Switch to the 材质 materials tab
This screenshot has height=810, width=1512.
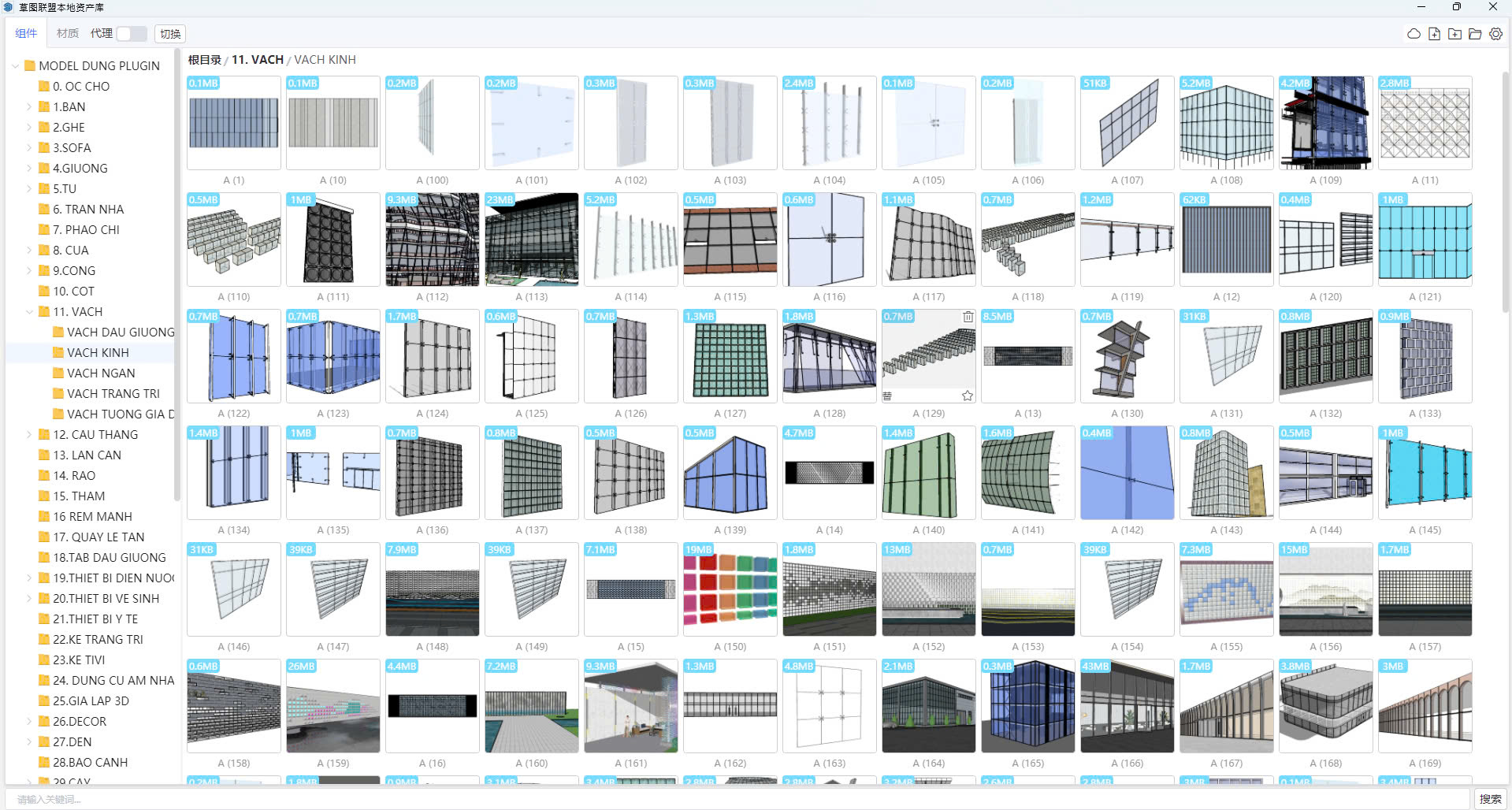68,33
